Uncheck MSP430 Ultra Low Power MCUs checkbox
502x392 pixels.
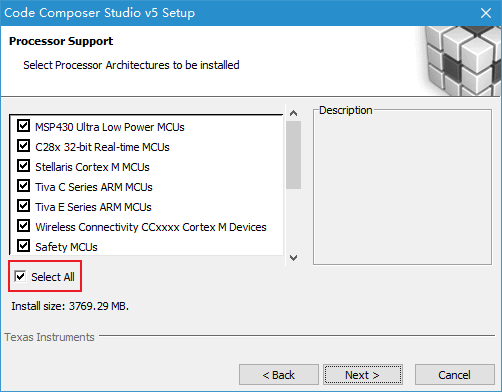[x=23, y=126]
